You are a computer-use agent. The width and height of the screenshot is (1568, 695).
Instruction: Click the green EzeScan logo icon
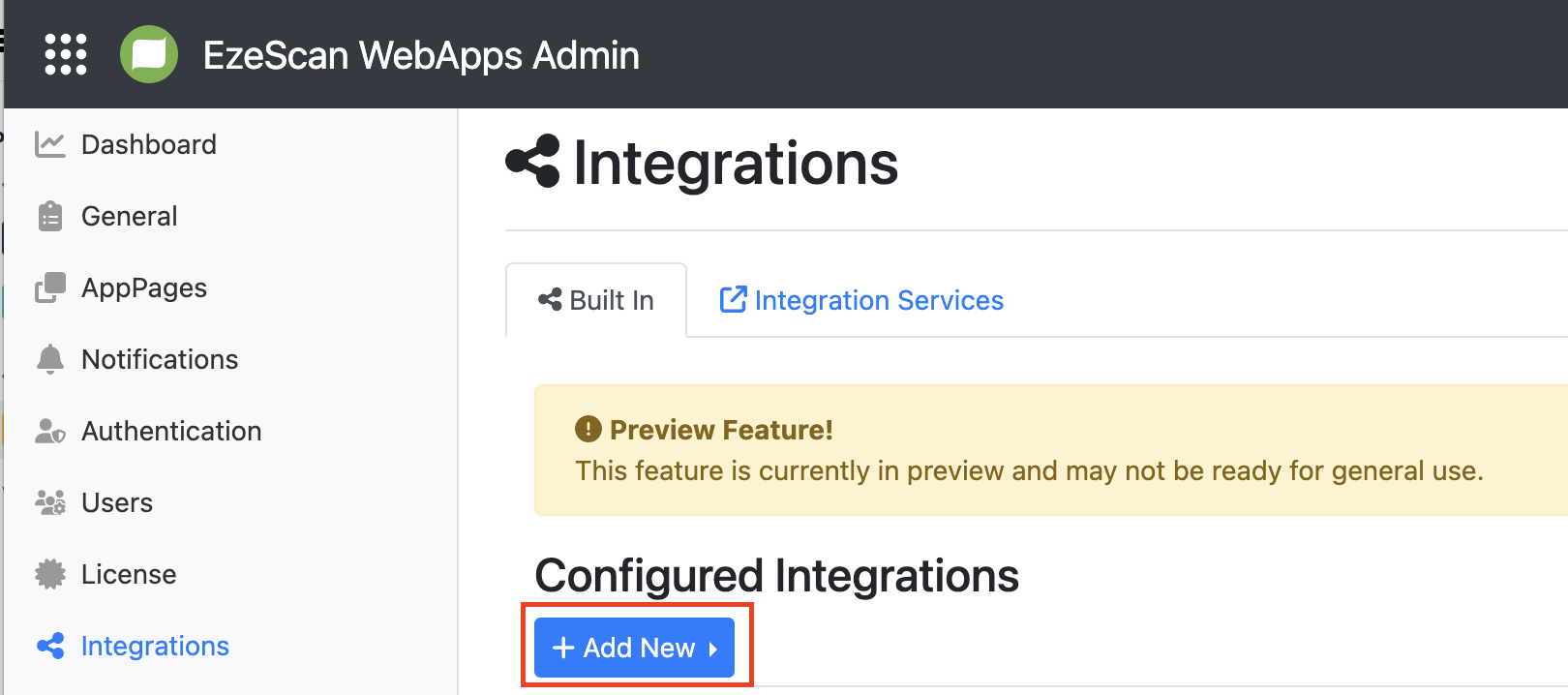(x=149, y=54)
